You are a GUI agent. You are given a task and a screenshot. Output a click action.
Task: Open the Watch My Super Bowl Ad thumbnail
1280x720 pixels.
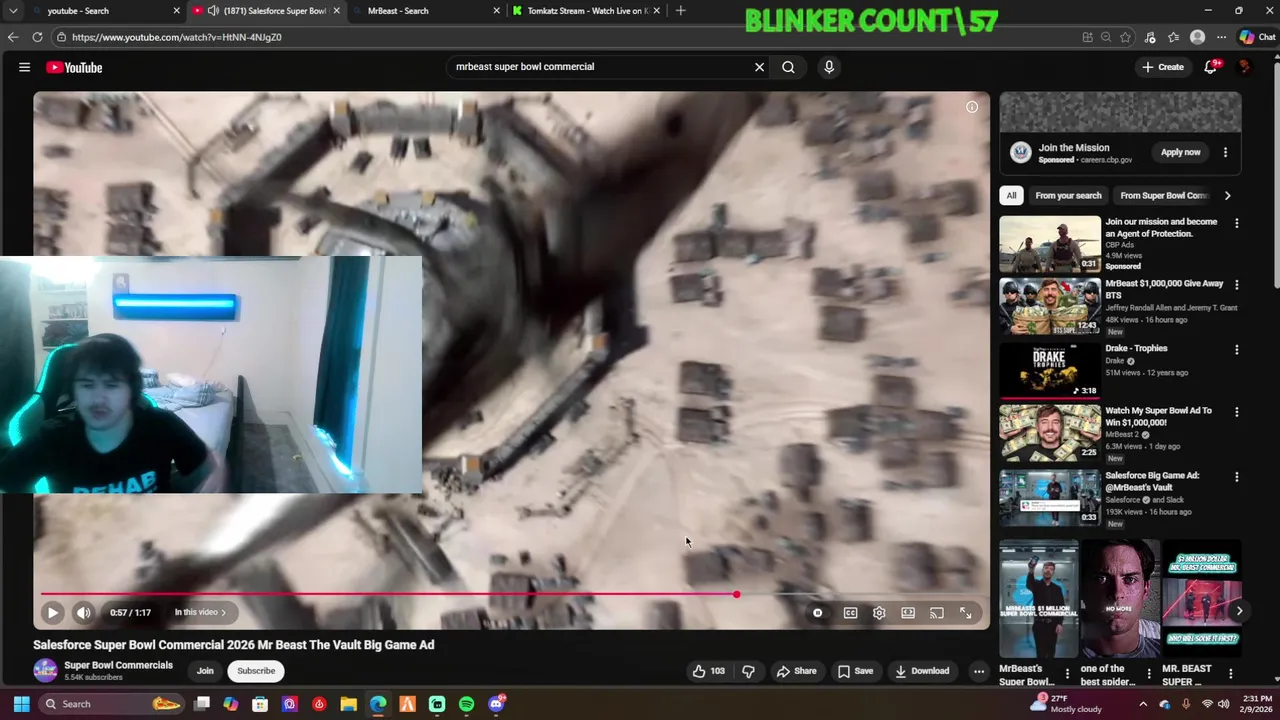point(1049,433)
